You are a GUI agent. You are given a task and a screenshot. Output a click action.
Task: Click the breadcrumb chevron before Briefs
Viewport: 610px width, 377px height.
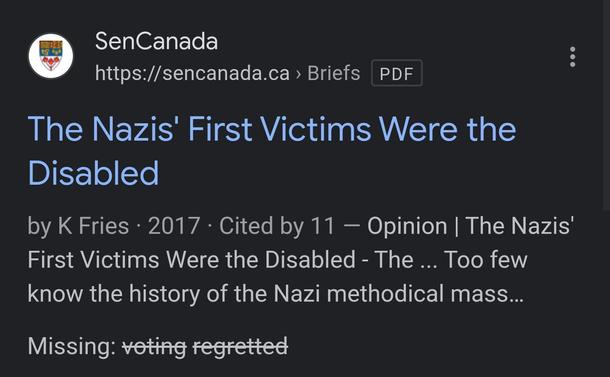click(298, 74)
